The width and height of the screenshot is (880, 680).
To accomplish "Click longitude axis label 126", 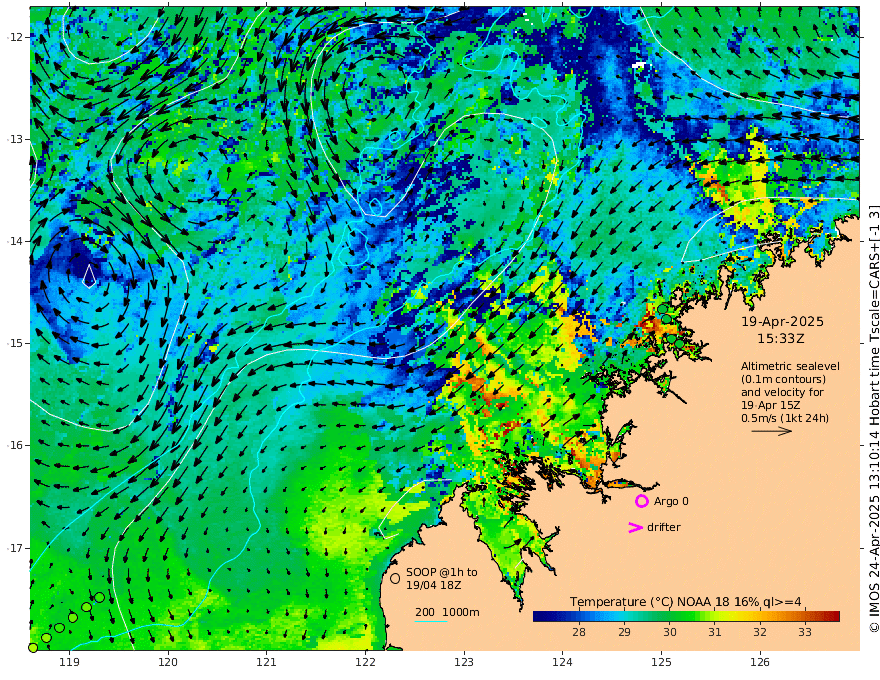I will (760, 662).
